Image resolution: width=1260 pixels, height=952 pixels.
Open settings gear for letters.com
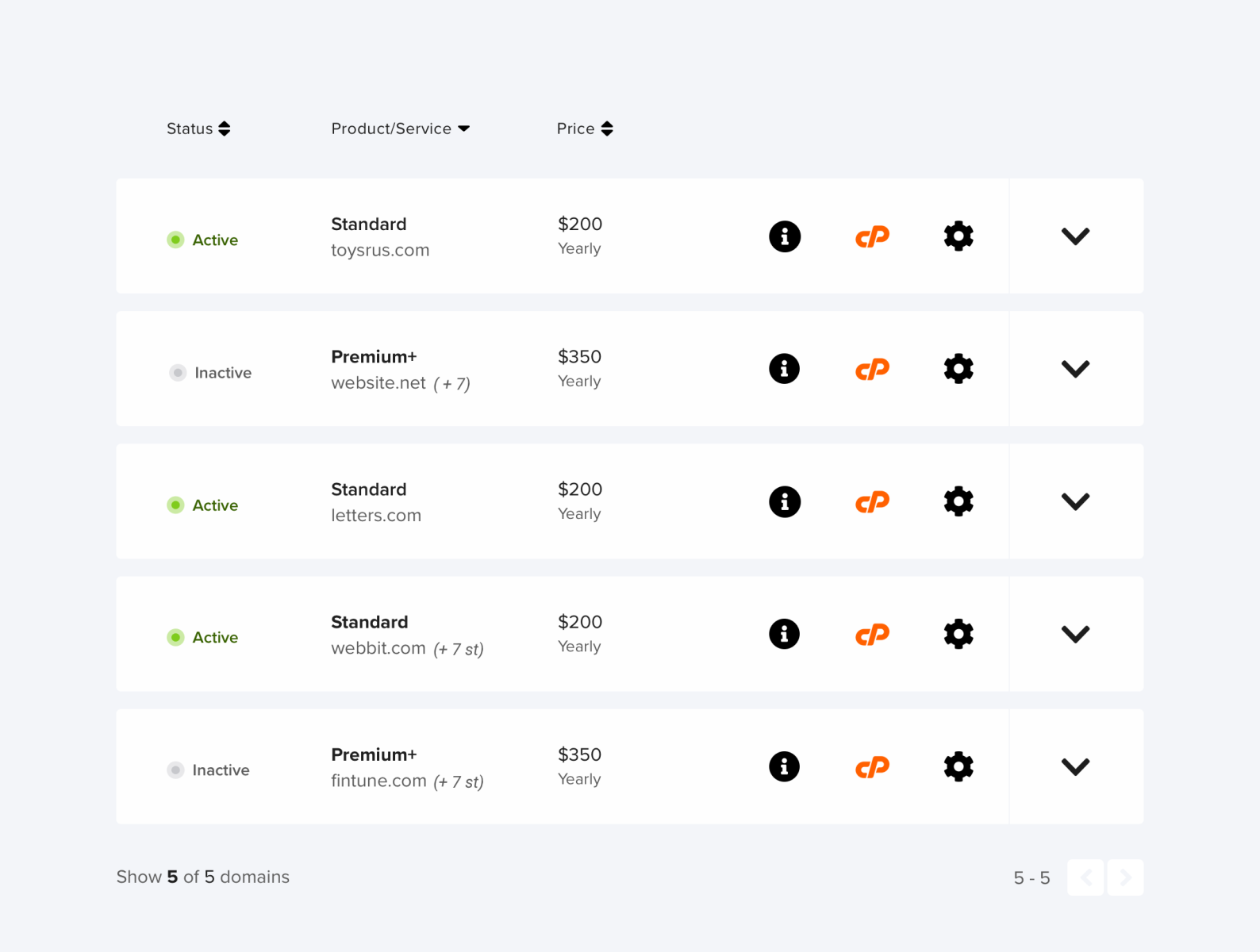(x=958, y=501)
